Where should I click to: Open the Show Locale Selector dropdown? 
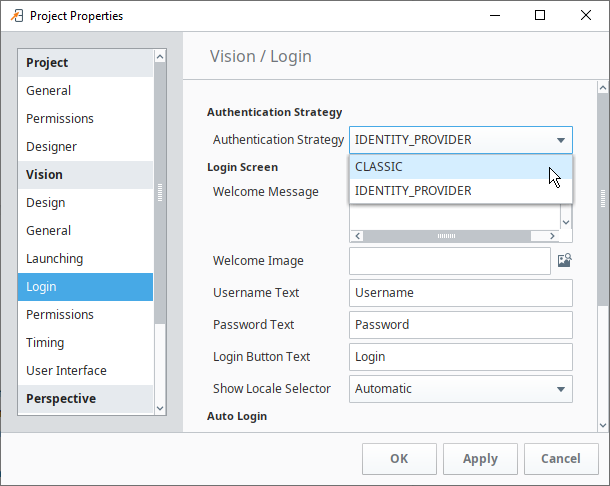[461, 389]
